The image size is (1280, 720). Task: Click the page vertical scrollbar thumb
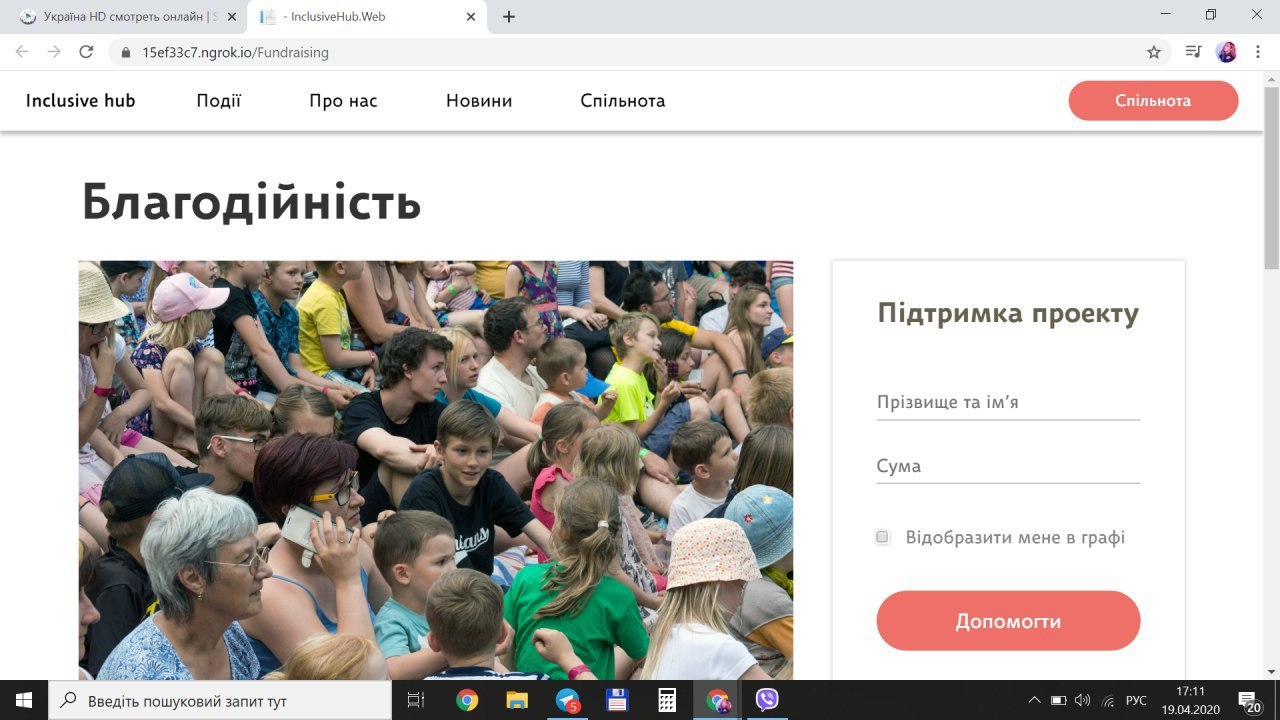point(1271,180)
